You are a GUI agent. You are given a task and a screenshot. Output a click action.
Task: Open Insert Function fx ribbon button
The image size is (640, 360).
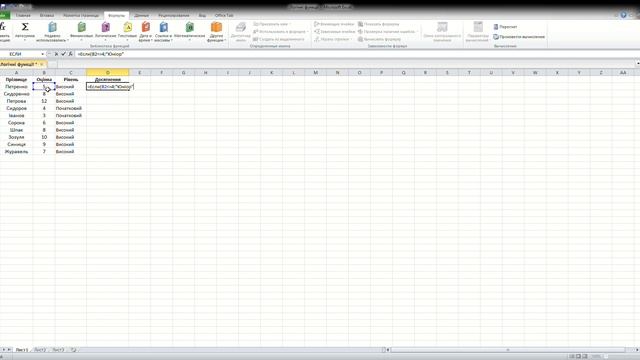click(x=2, y=27)
